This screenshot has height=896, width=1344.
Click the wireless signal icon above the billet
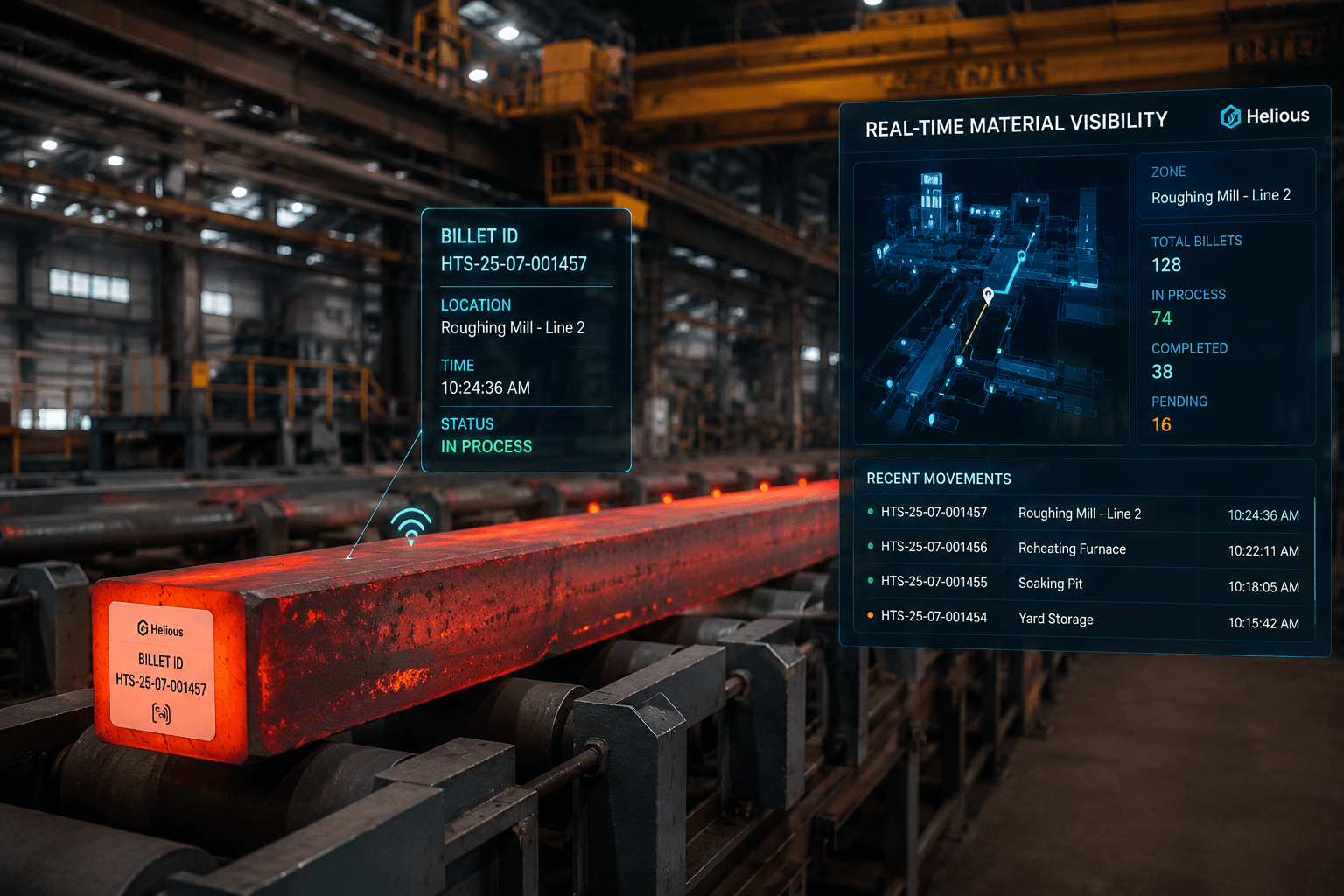point(411,526)
